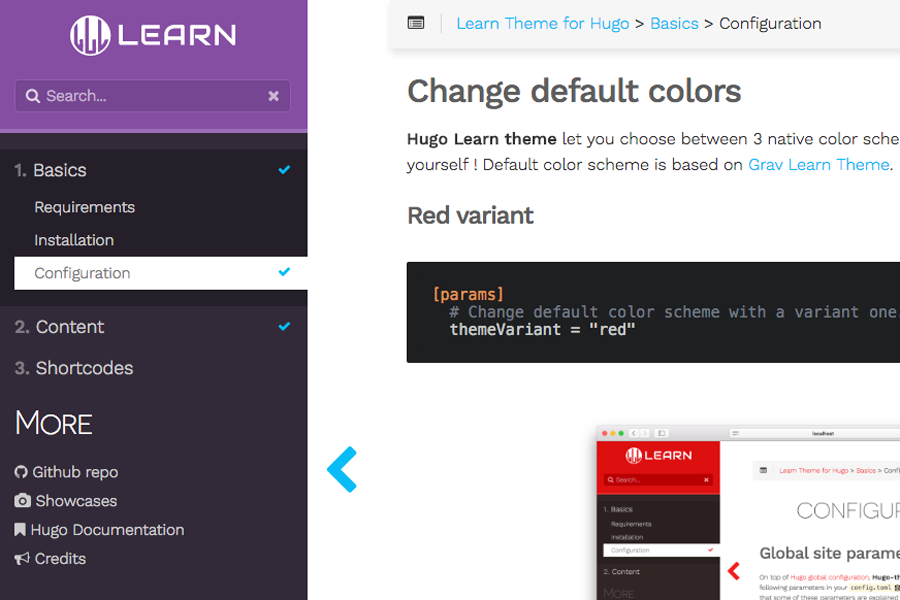Click the Showcases camera icon
Screen dimensions: 900x600
pyautogui.click(x=22, y=501)
